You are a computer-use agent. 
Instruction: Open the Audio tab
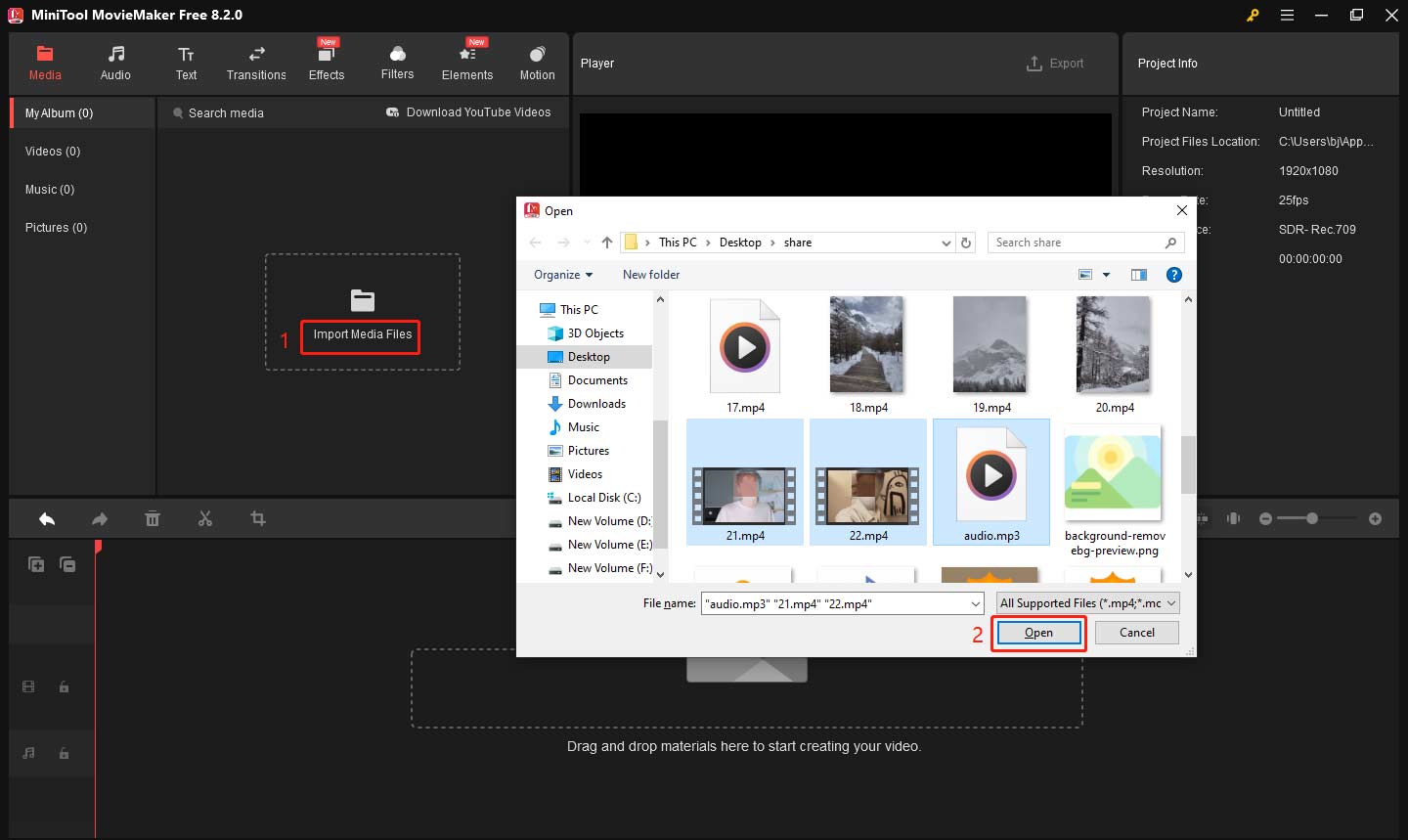[x=115, y=64]
